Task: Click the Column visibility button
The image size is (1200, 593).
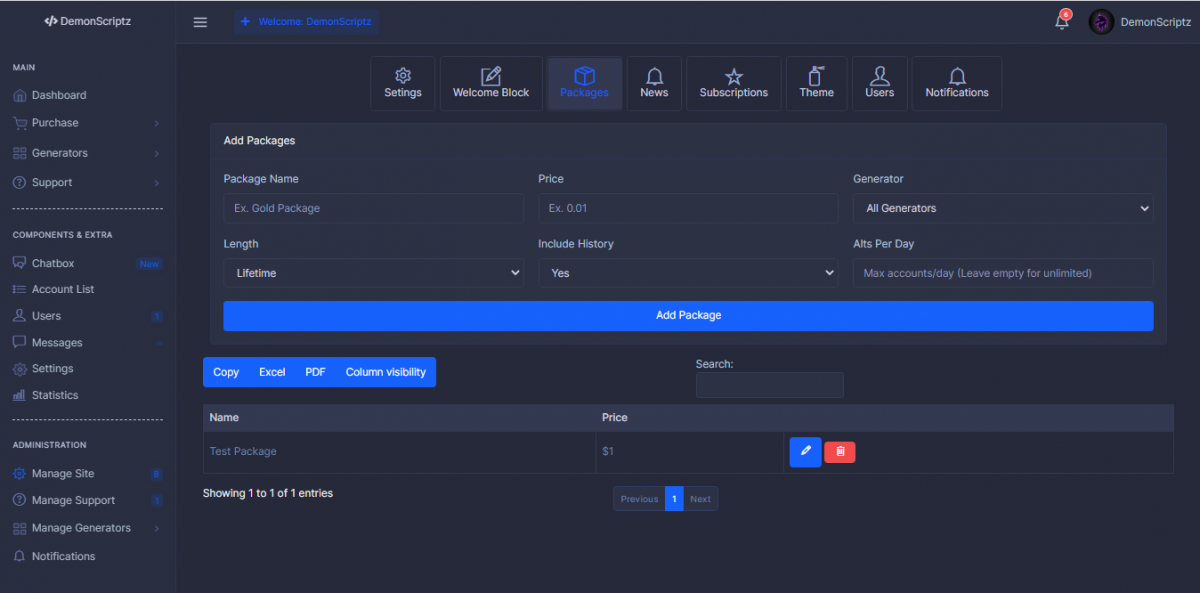Action: 385,372
